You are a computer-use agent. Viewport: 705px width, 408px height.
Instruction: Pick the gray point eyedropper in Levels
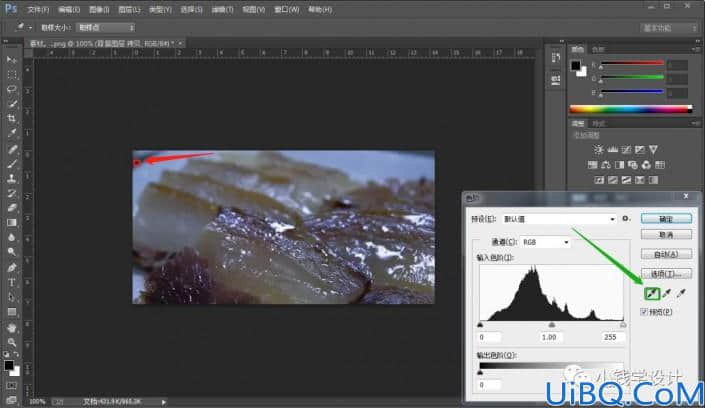coord(666,293)
